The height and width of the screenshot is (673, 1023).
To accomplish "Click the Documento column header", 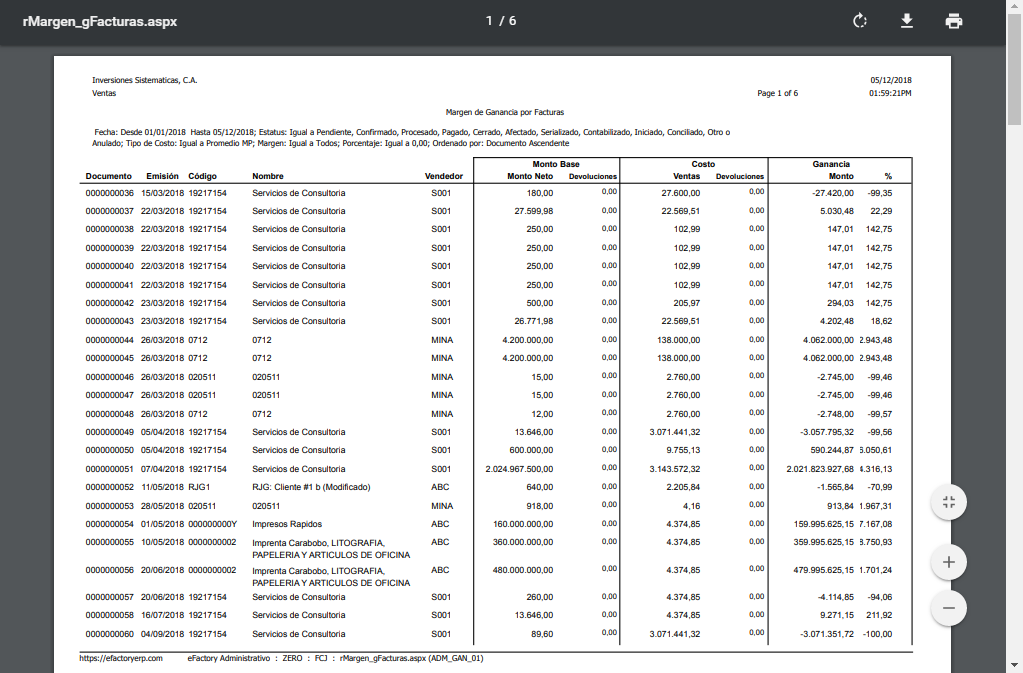I will pos(108,176).
